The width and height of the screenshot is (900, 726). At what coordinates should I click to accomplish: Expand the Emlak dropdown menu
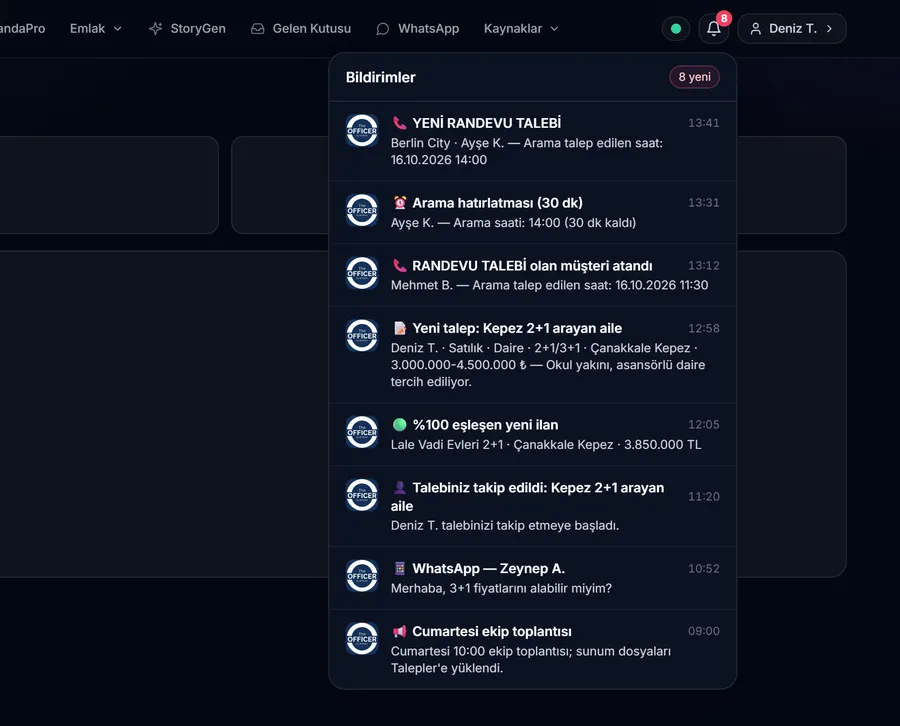coord(96,29)
